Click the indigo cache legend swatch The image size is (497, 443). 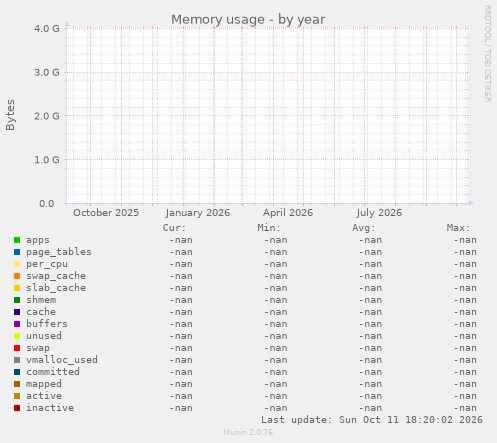[17, 312]
